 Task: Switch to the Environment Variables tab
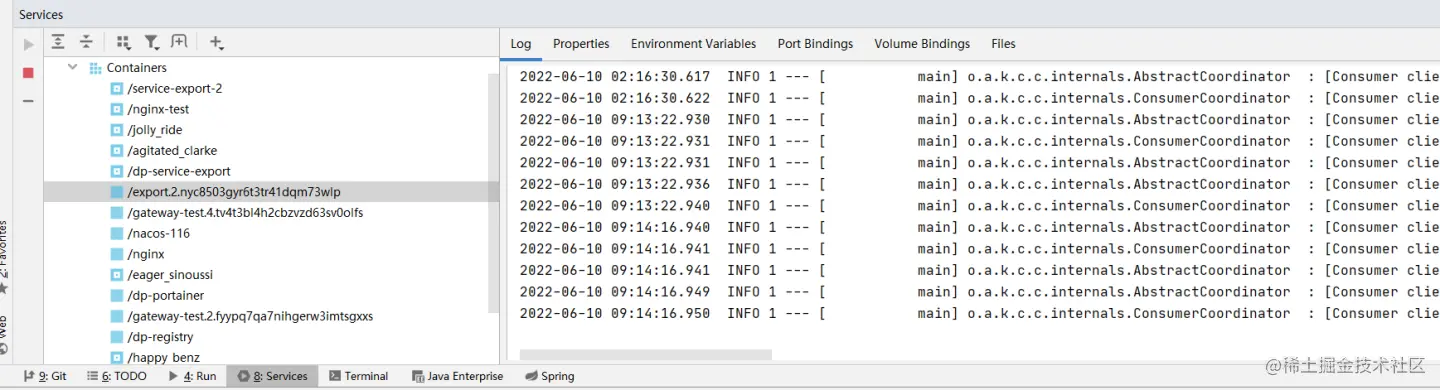click(693, 44)
